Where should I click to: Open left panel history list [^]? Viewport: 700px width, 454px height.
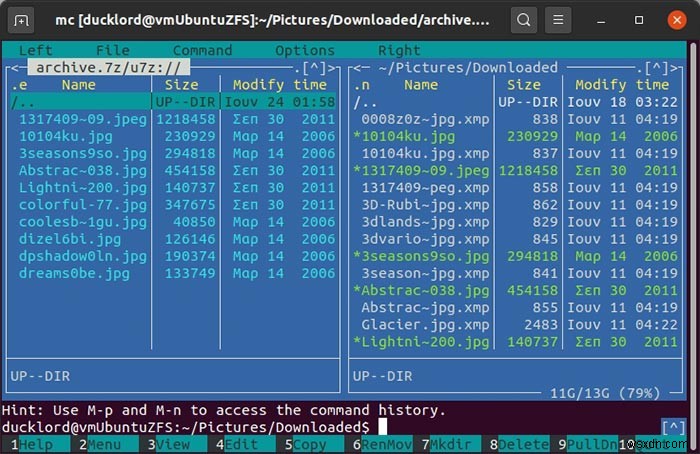click(315, 68)
